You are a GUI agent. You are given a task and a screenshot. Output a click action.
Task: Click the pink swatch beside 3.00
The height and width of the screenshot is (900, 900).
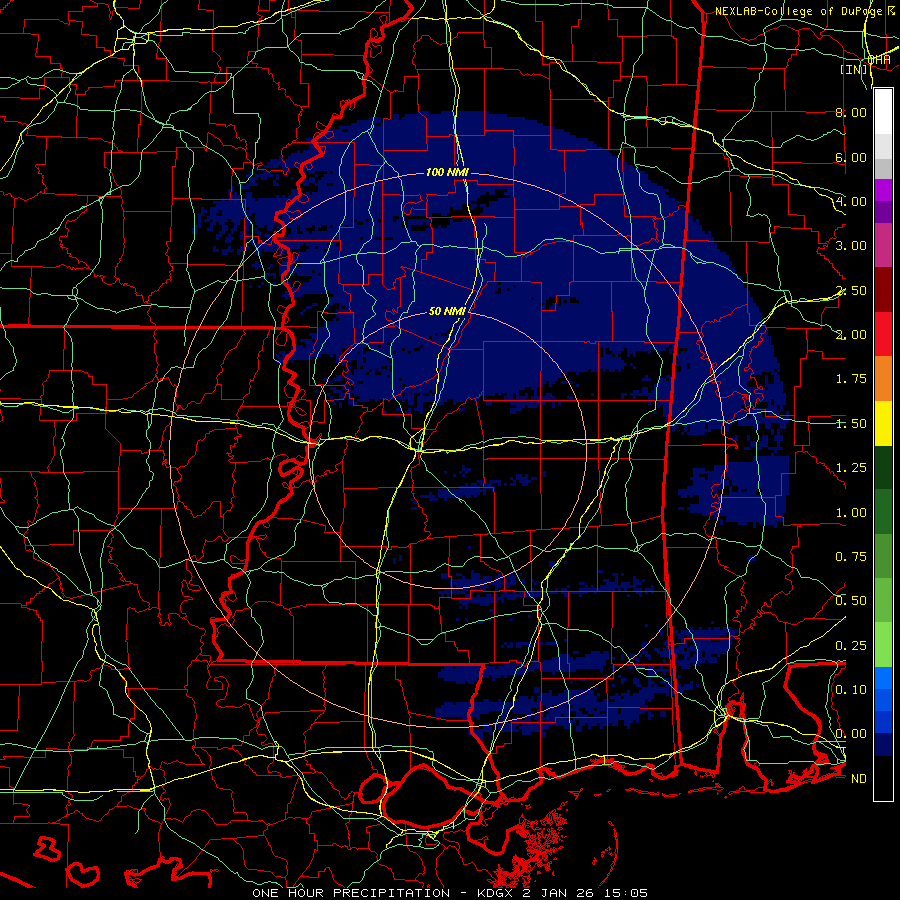(883, 246)
